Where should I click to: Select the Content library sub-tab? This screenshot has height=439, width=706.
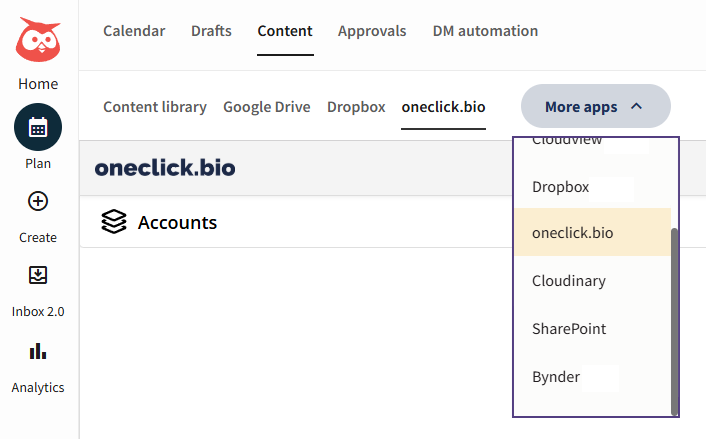(x=155, y=107)
